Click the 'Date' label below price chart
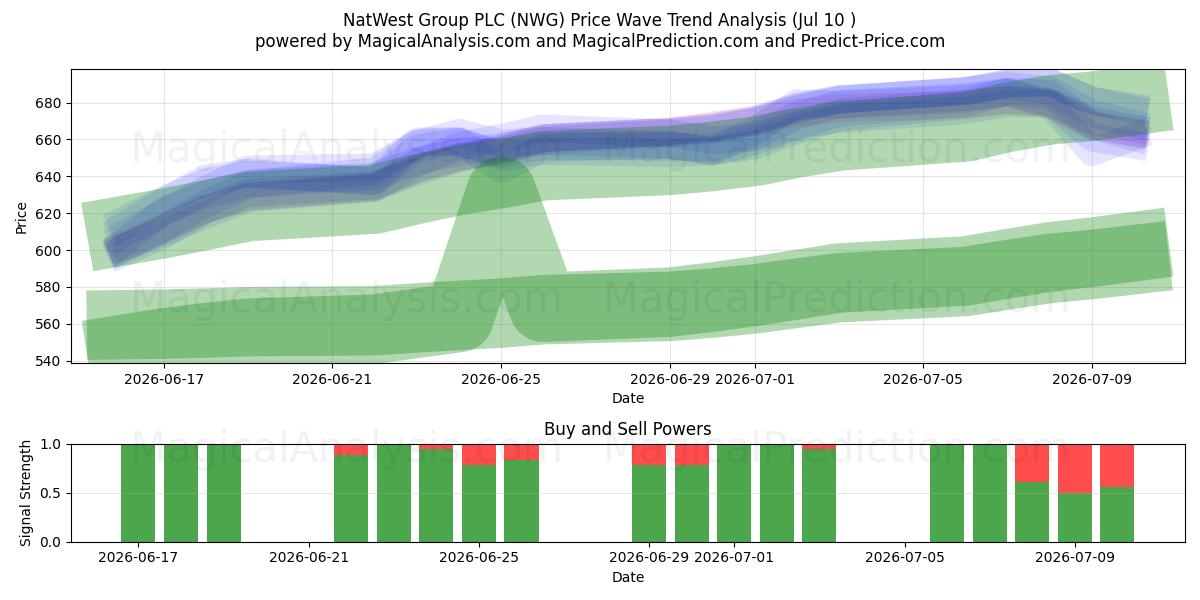Screen dimensions: 1200x600 (x=628, y=398)
